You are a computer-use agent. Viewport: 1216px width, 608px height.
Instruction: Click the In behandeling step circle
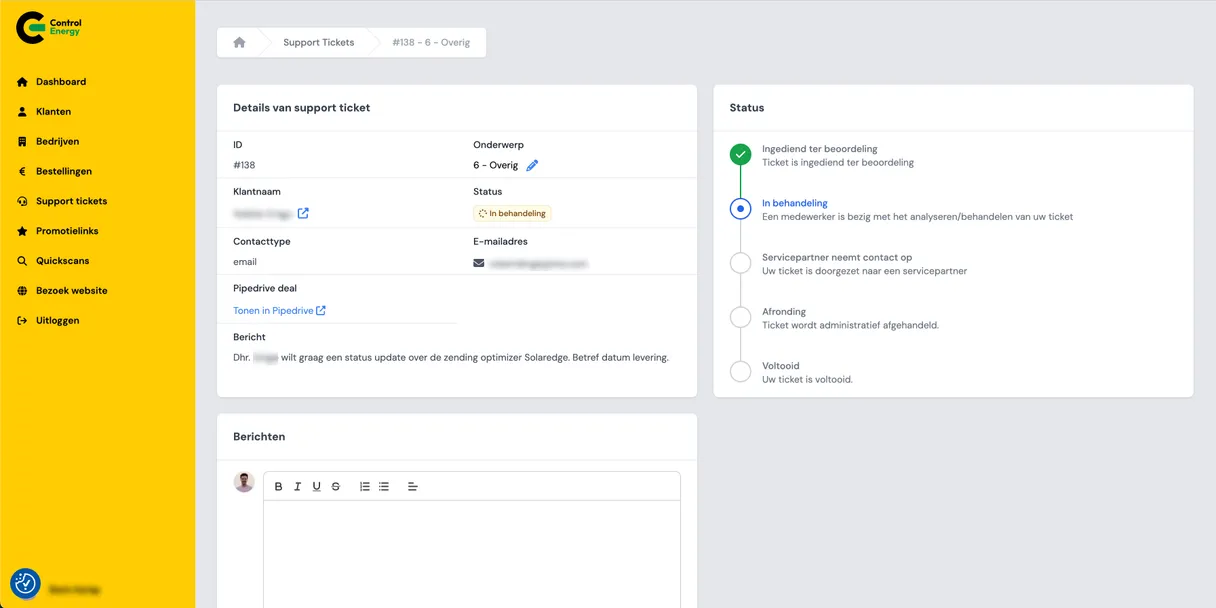[x=740, y=209]
